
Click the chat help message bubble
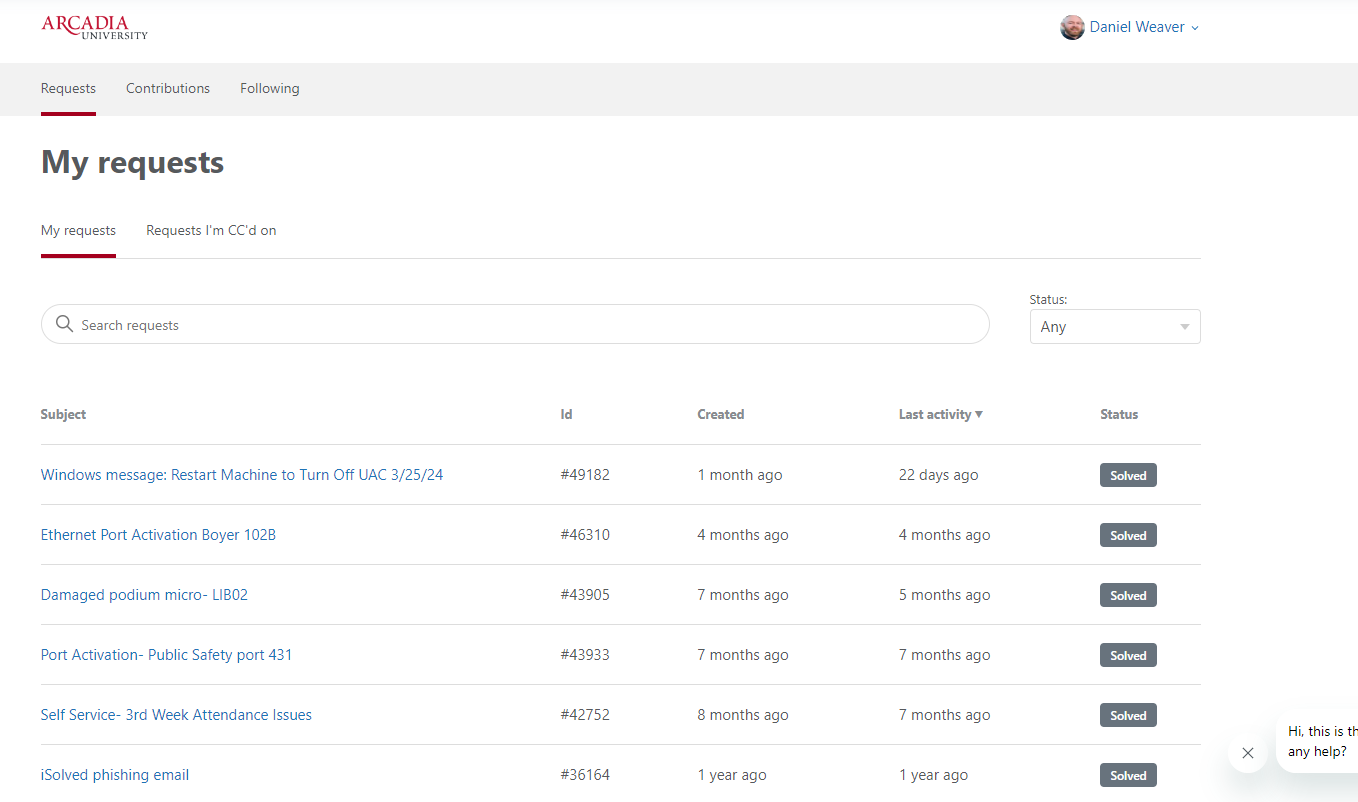pyautogui.click(x=1320, y=741)
